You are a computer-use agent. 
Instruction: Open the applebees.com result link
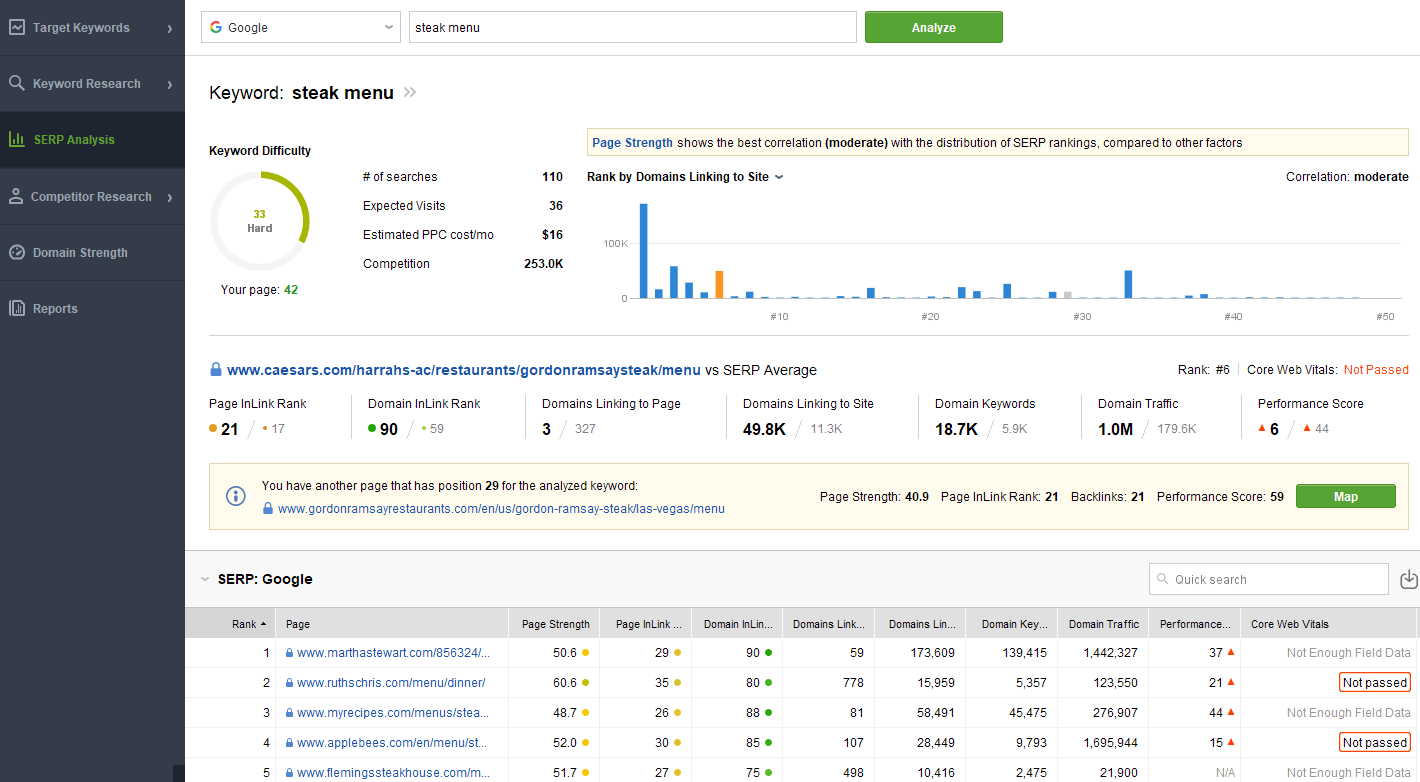[x=393, y=743]
